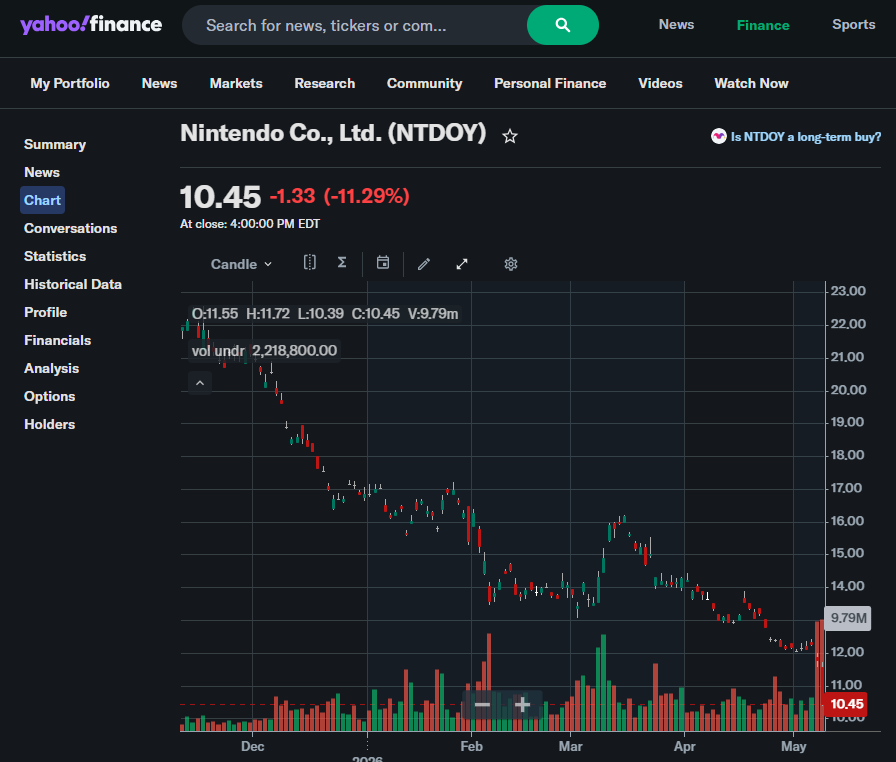Click the Mar label on time axis
Viewport: 896px width, 762px height.
(570, 747)
